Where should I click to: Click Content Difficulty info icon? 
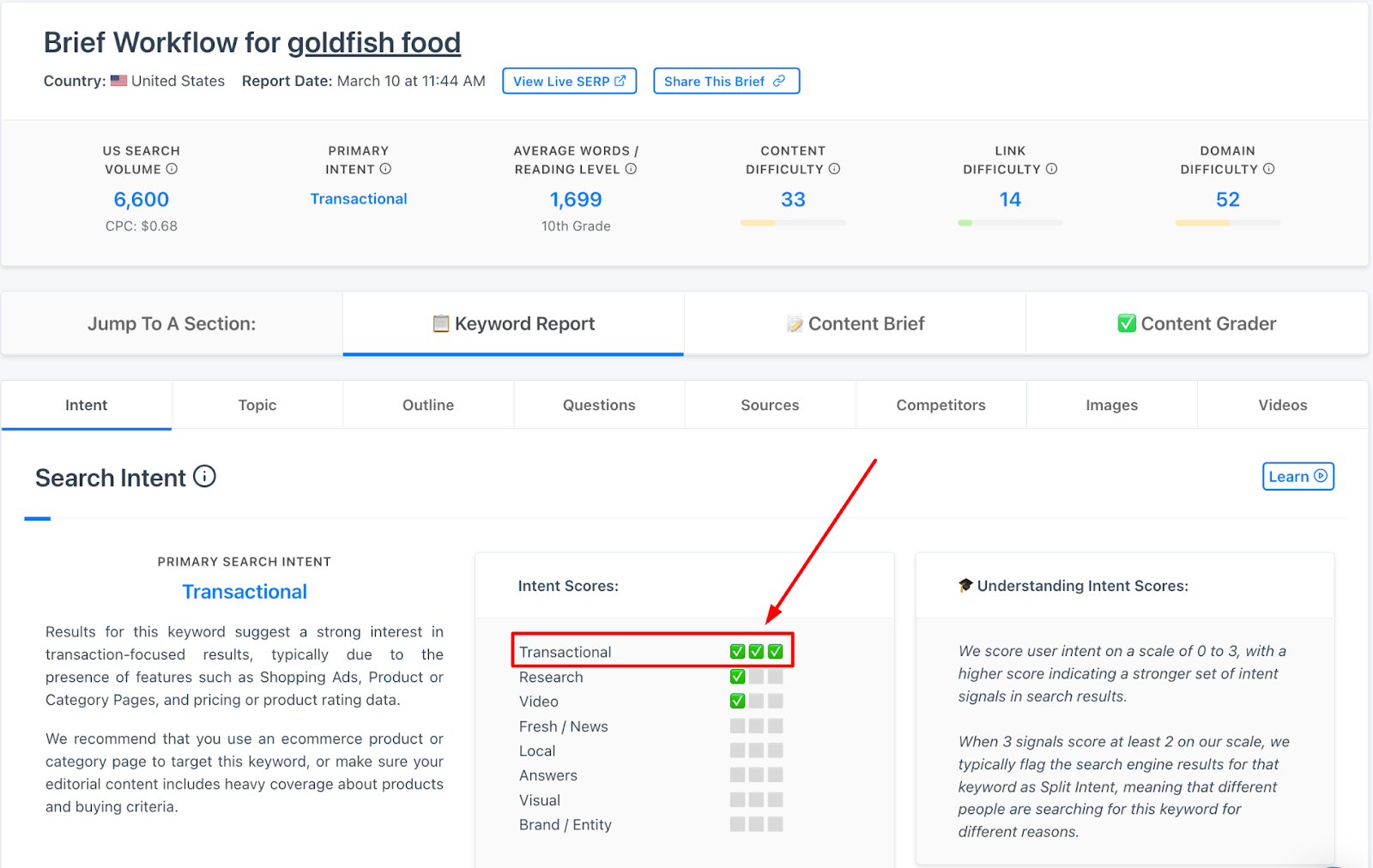tap(834, 169)
